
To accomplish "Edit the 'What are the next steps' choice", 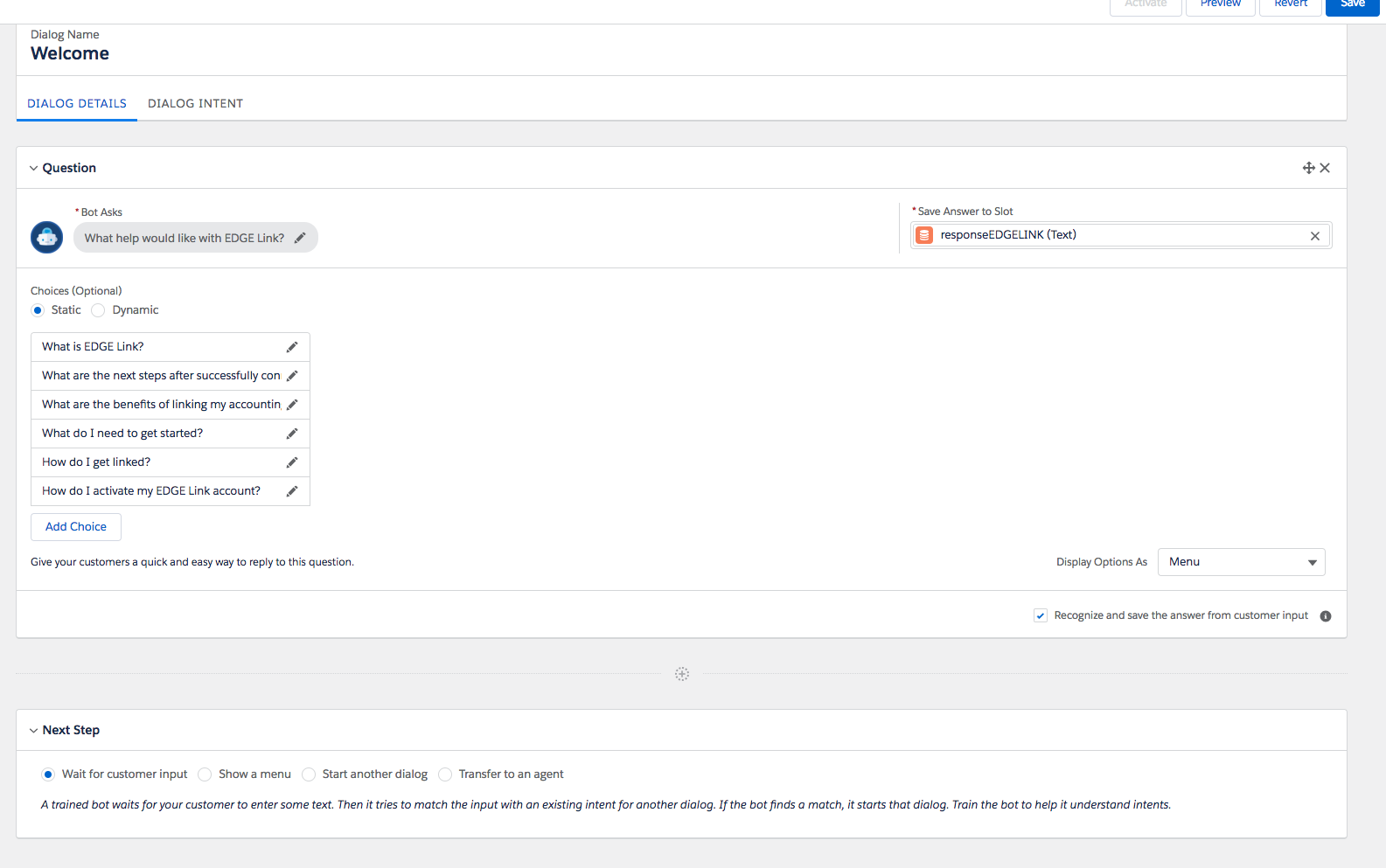I will tap(292, 376).
